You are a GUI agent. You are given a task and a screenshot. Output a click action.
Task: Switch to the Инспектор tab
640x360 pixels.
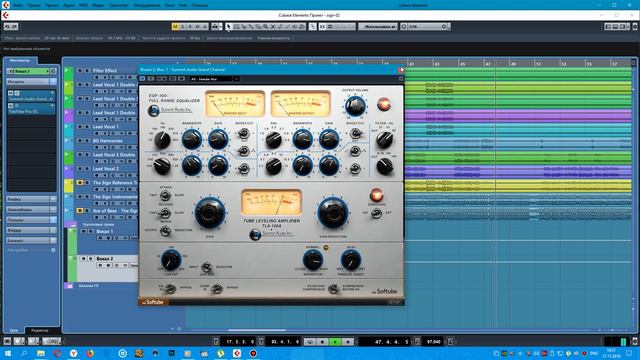(x=20, y=60)
